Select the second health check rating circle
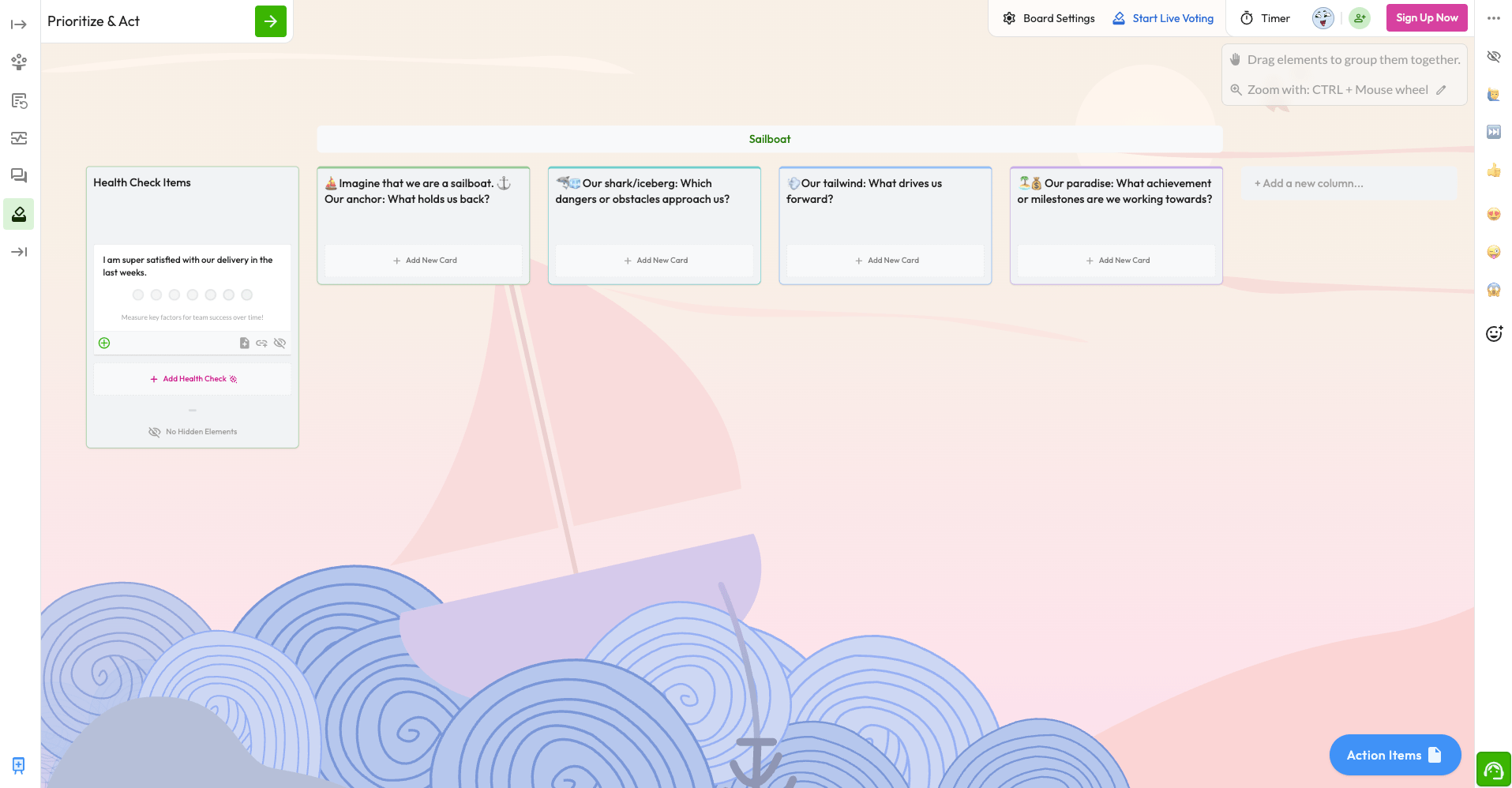 point(156,295)
